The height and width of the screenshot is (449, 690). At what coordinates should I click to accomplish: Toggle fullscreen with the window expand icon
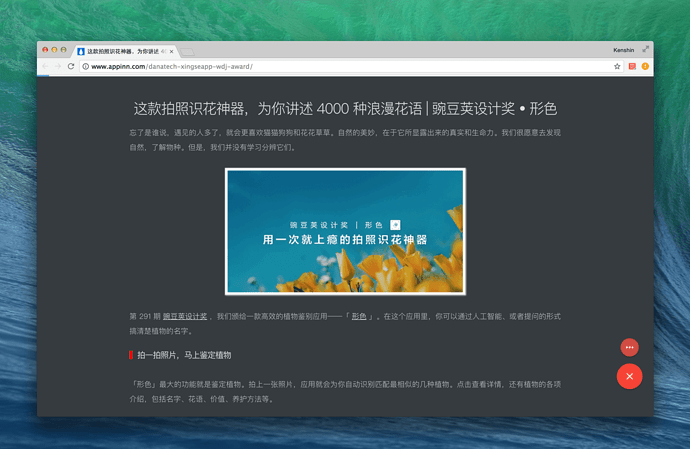coord(645,48)
